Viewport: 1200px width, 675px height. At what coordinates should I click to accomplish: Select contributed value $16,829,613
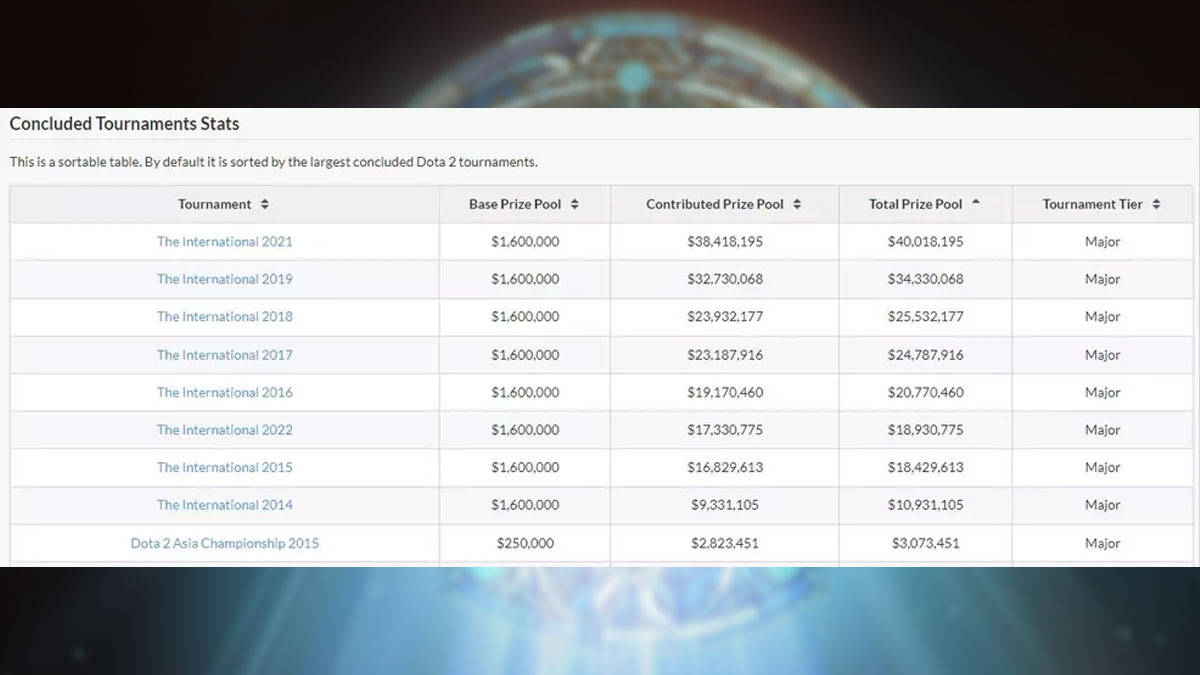tap(725, 468)
